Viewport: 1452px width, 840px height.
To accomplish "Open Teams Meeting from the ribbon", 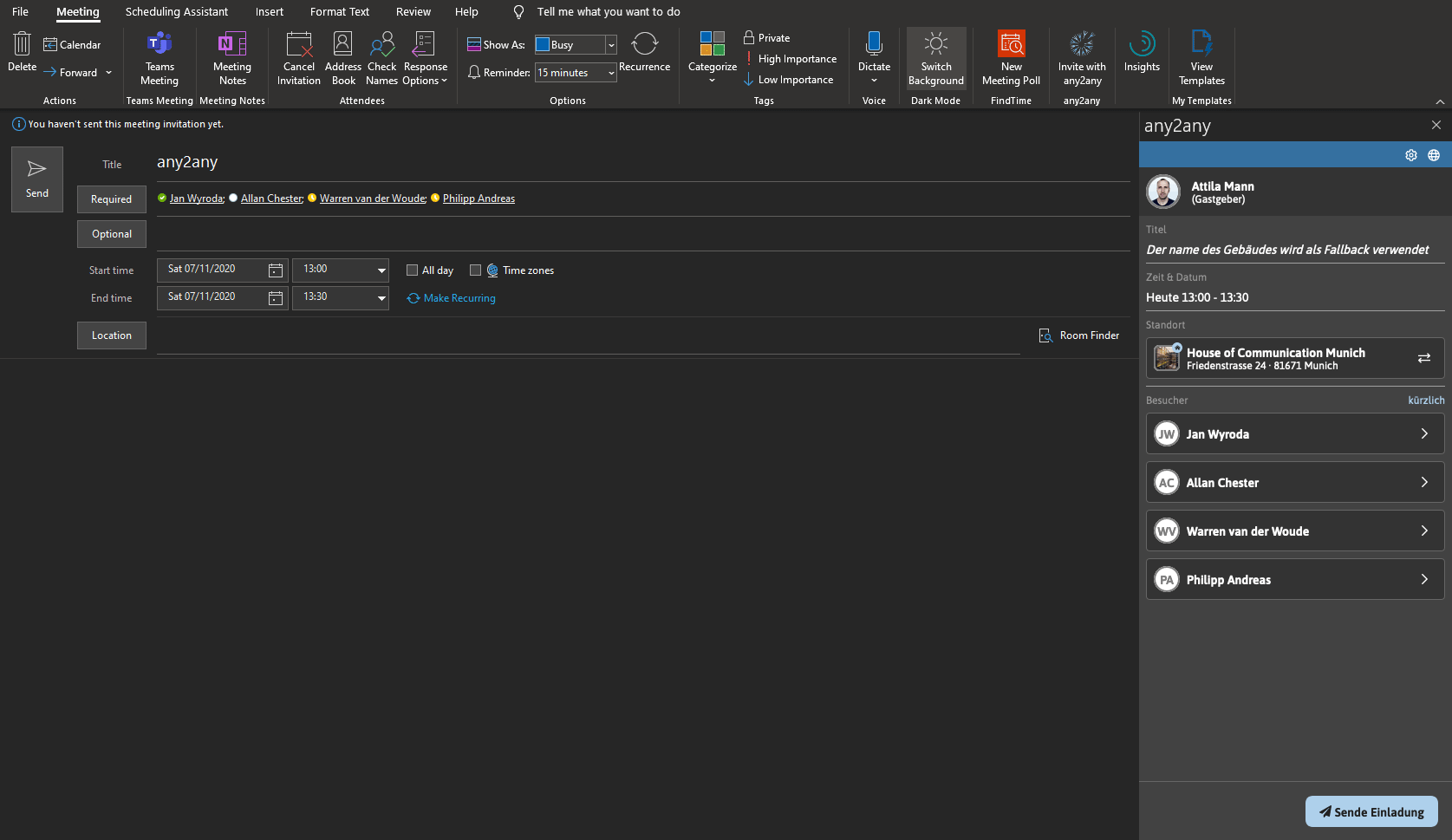I will click(159, 58).
